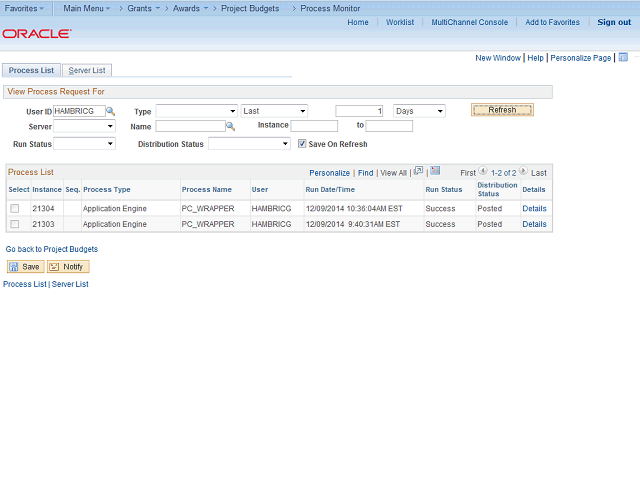Switch to the Server List tab
Image resolution: width=640 pixels, height=480 pixels.
tap(87, 70)
